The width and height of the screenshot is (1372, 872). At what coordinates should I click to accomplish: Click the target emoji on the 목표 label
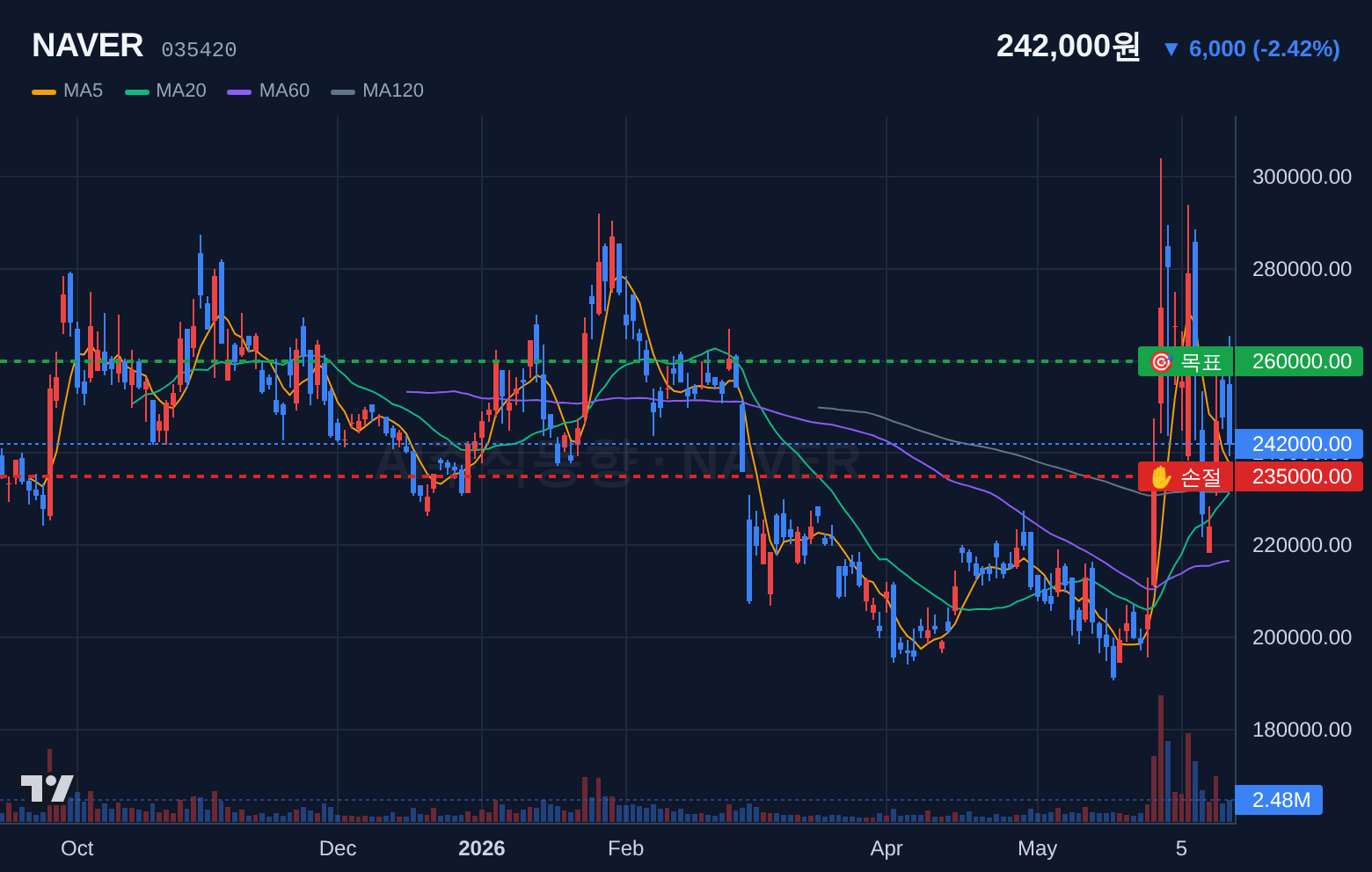[1161, 361]
